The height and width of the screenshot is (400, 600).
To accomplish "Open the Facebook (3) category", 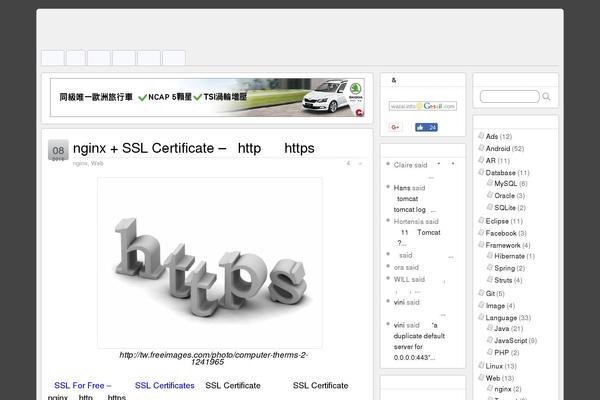I will (506, 233).
